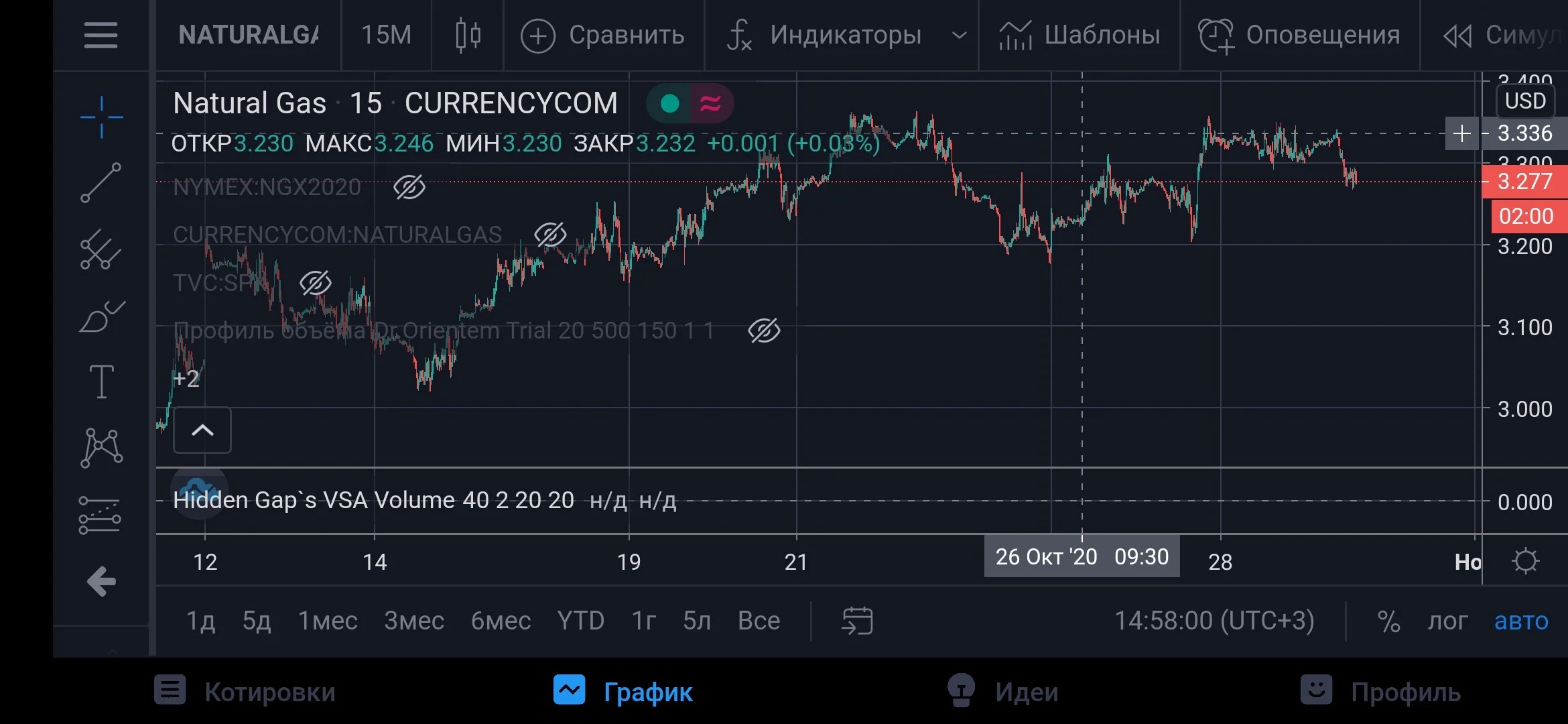Screen dimensions: 1568x724
Task: Select the brush drawing tool
Action: [102, 316]
